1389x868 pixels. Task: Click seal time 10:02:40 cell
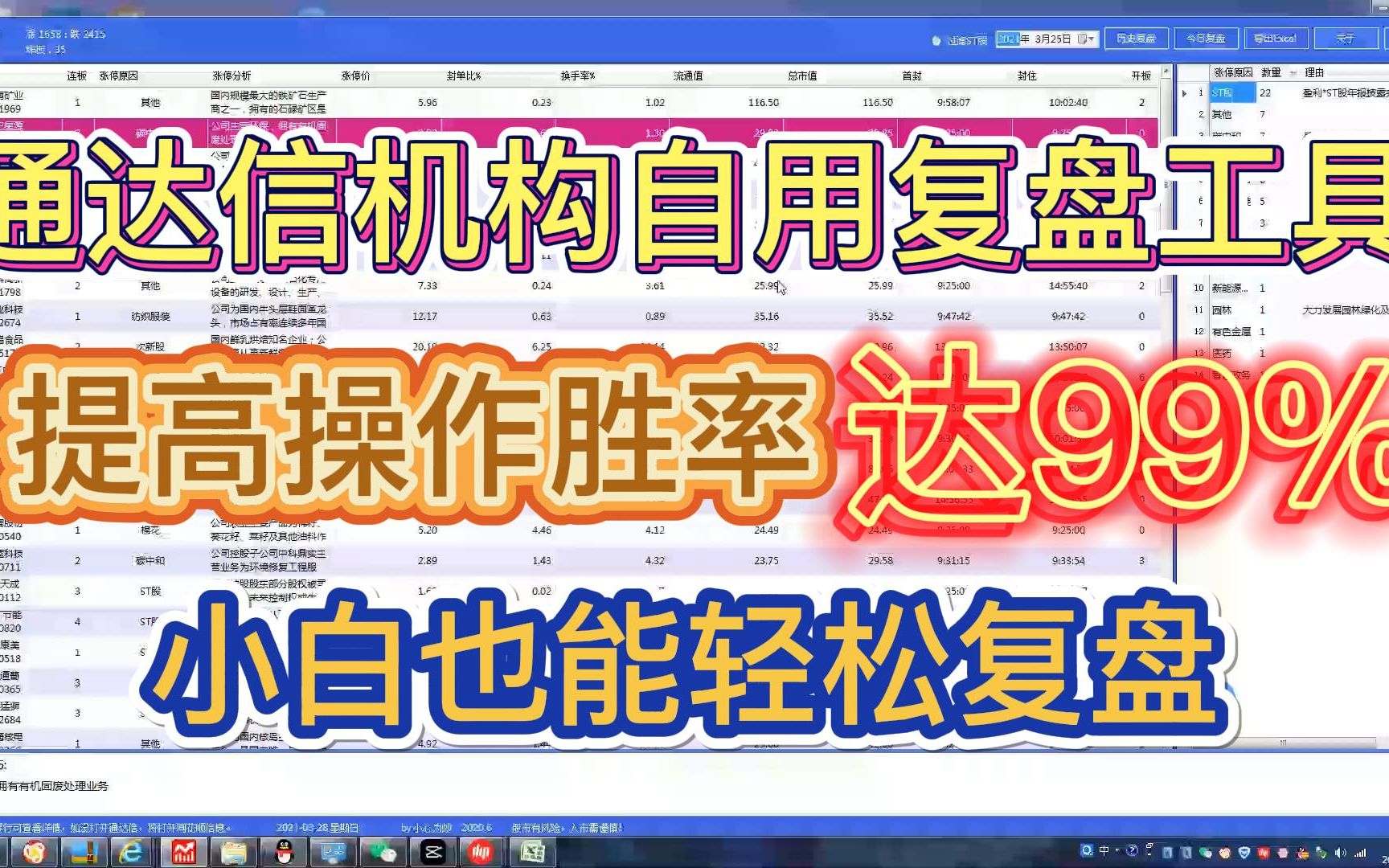coord(1068,102)
